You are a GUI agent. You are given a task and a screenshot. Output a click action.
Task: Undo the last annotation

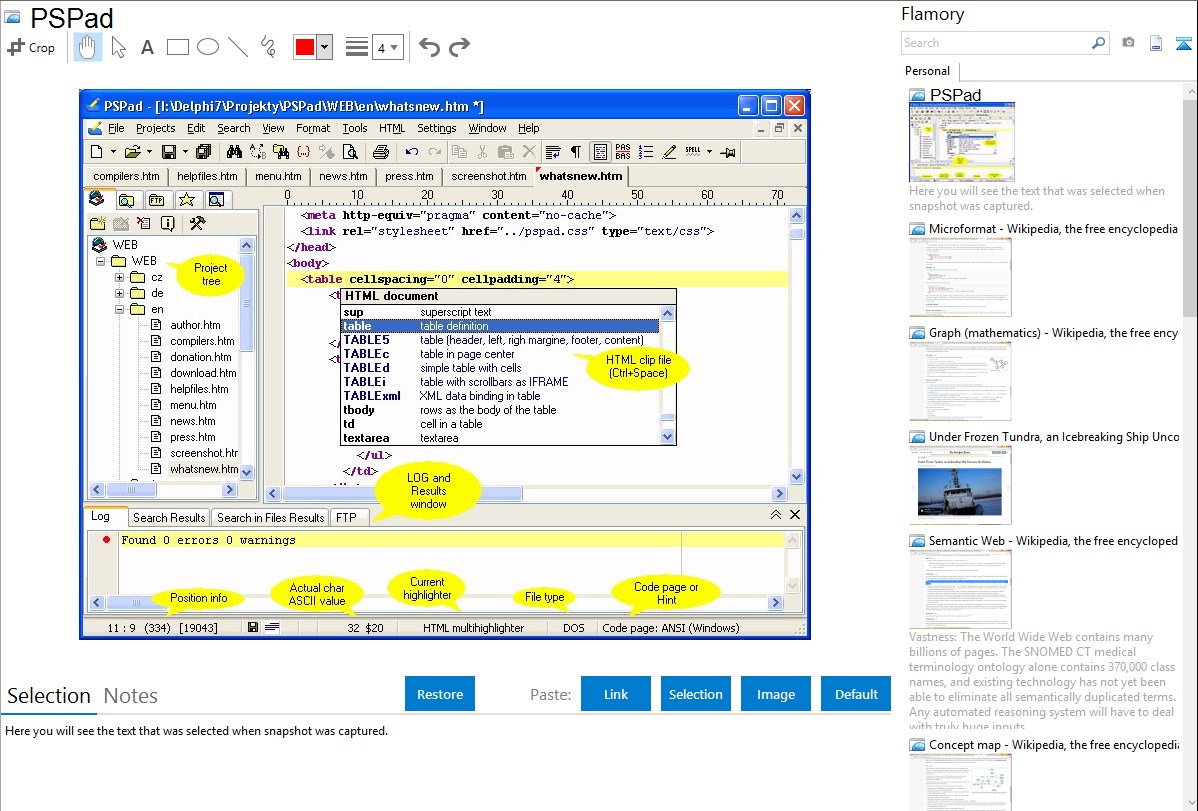[x=429, y=47]
